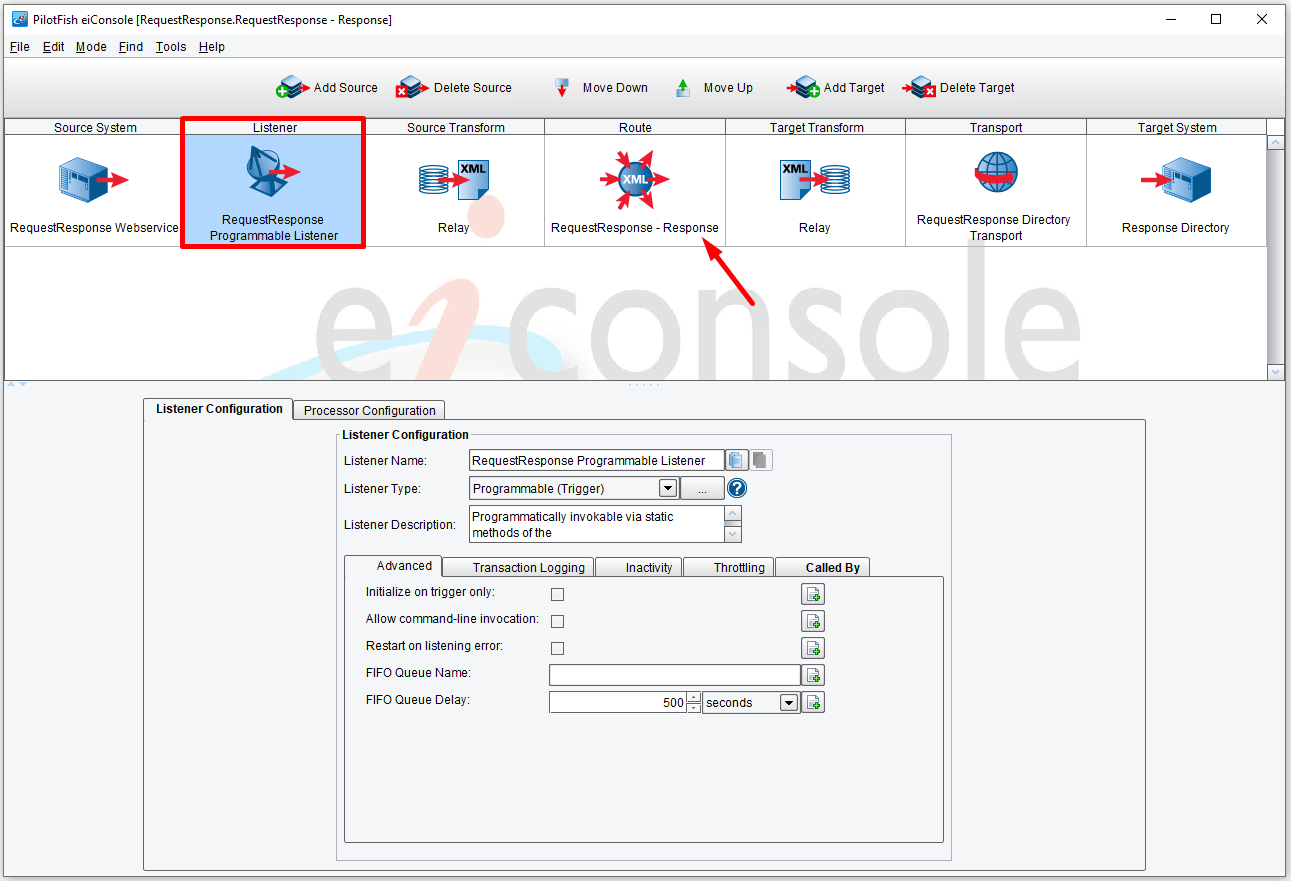Switch to the Throttling tab
This screenshot has height=881, width=1291.
coord(729,567)
